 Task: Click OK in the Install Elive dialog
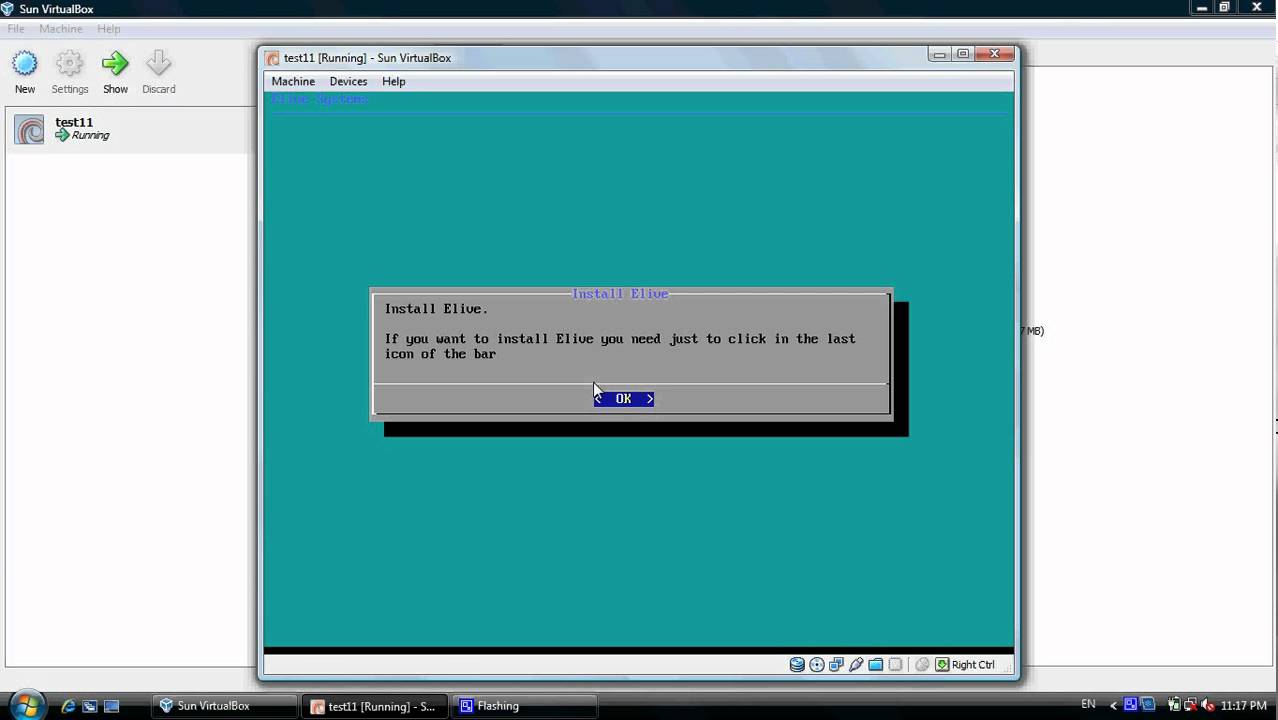tap(624, 398)
